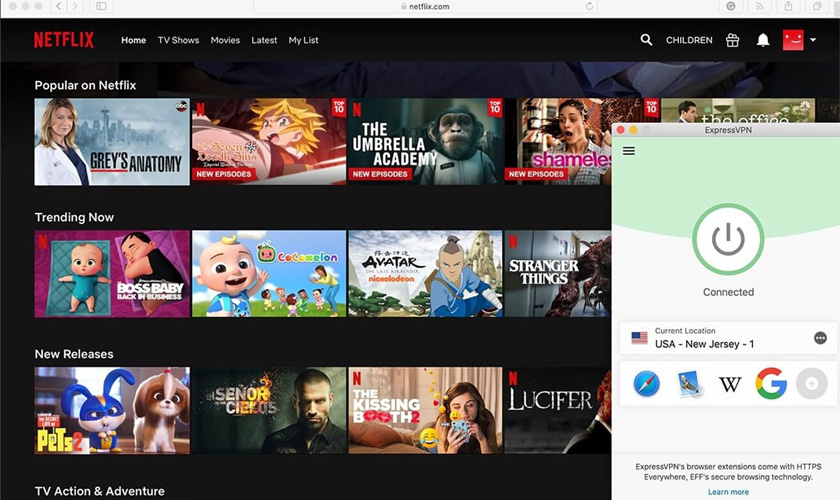Open the gift box icon in Netflix header

[x=732, y=40]
